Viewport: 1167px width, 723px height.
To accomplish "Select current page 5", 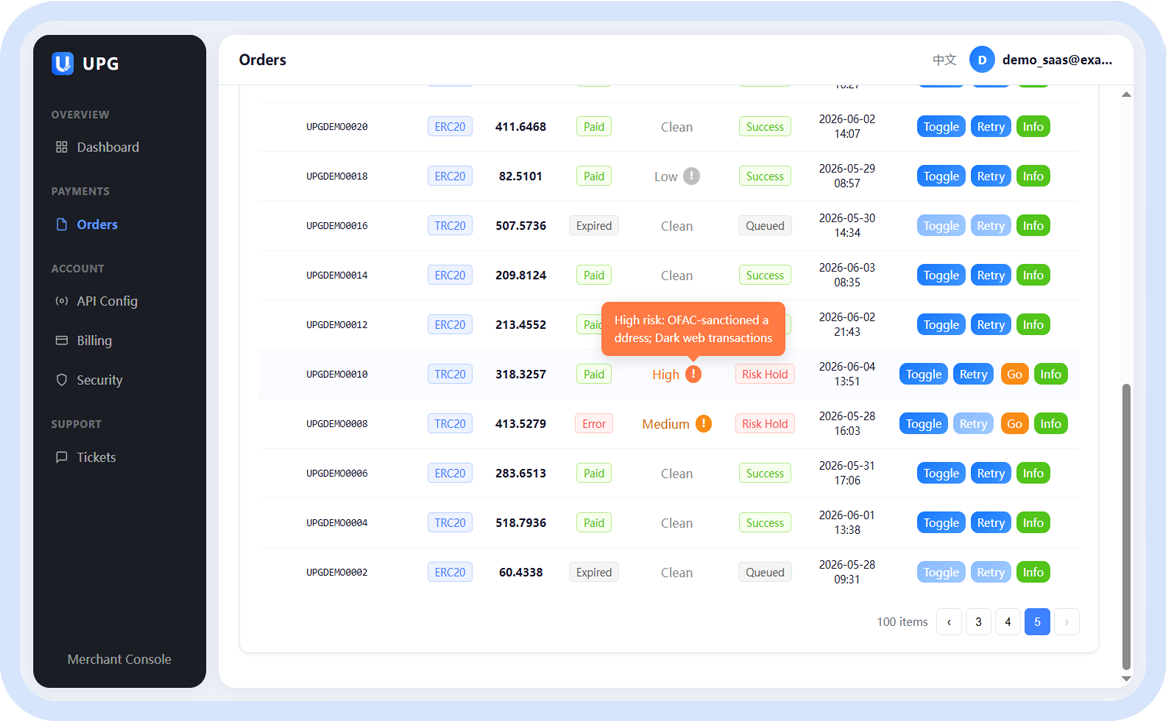I will 1037,622.
